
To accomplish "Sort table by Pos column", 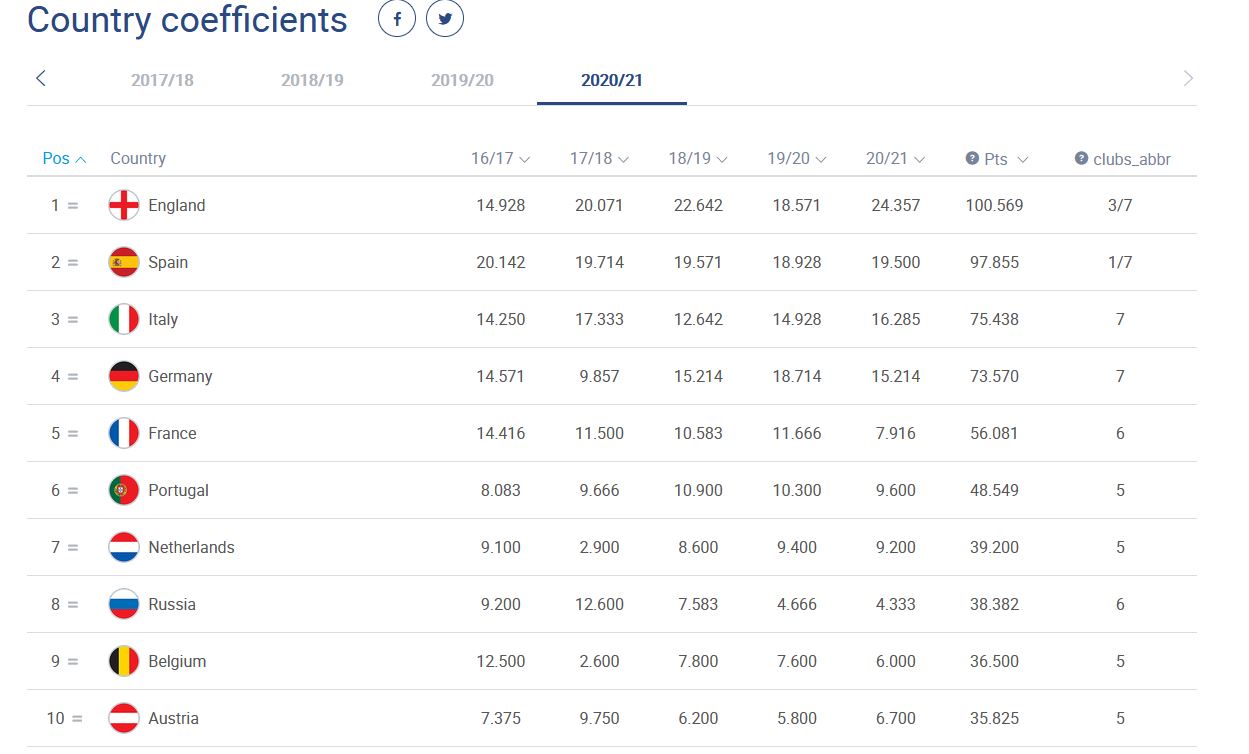I will [x=64, y=158].
